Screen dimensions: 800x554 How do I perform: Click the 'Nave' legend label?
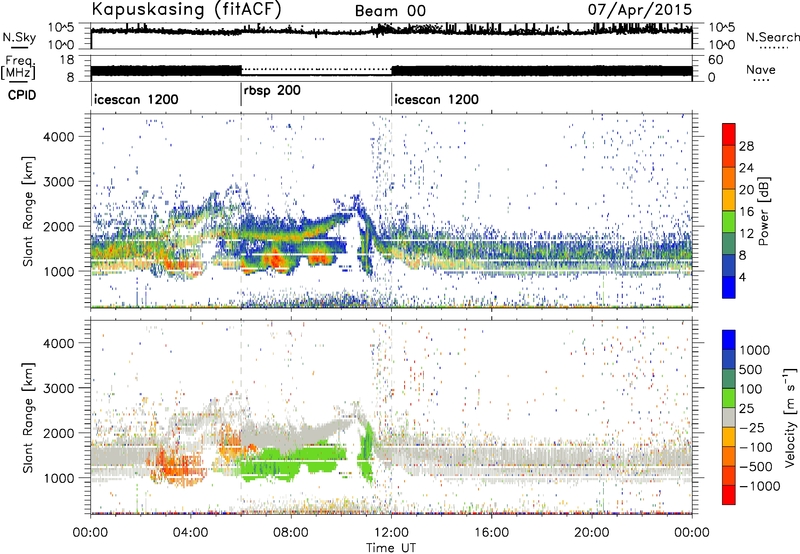pos(761,69)
